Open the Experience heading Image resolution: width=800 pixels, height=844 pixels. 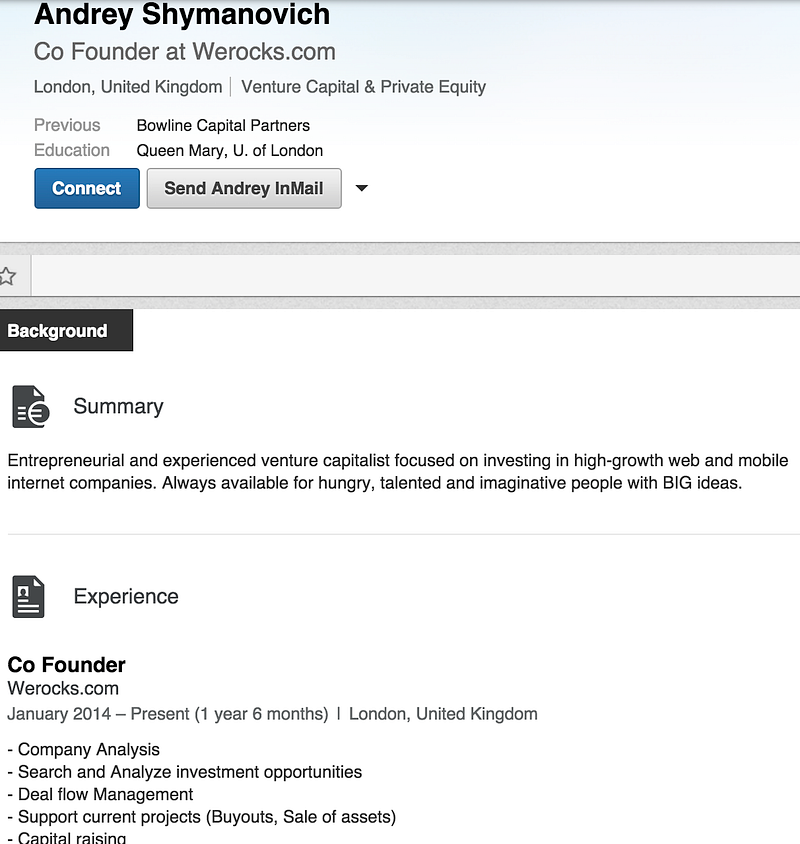[x=126, y=596]
